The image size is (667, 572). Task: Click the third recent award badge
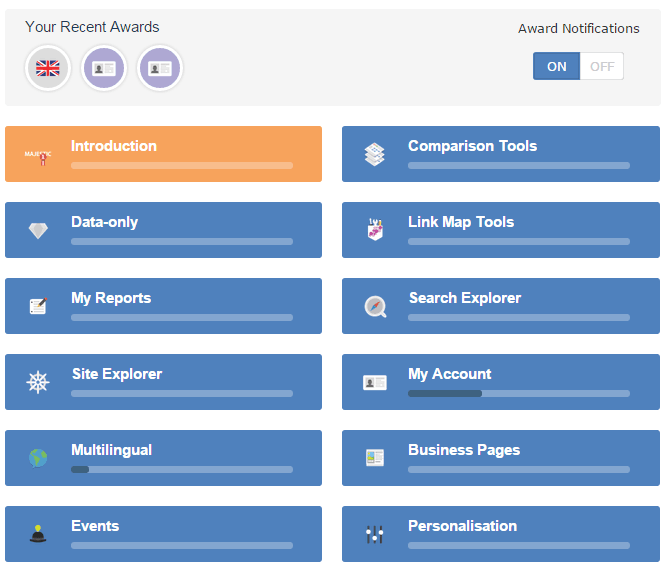(x=160, y=68)
